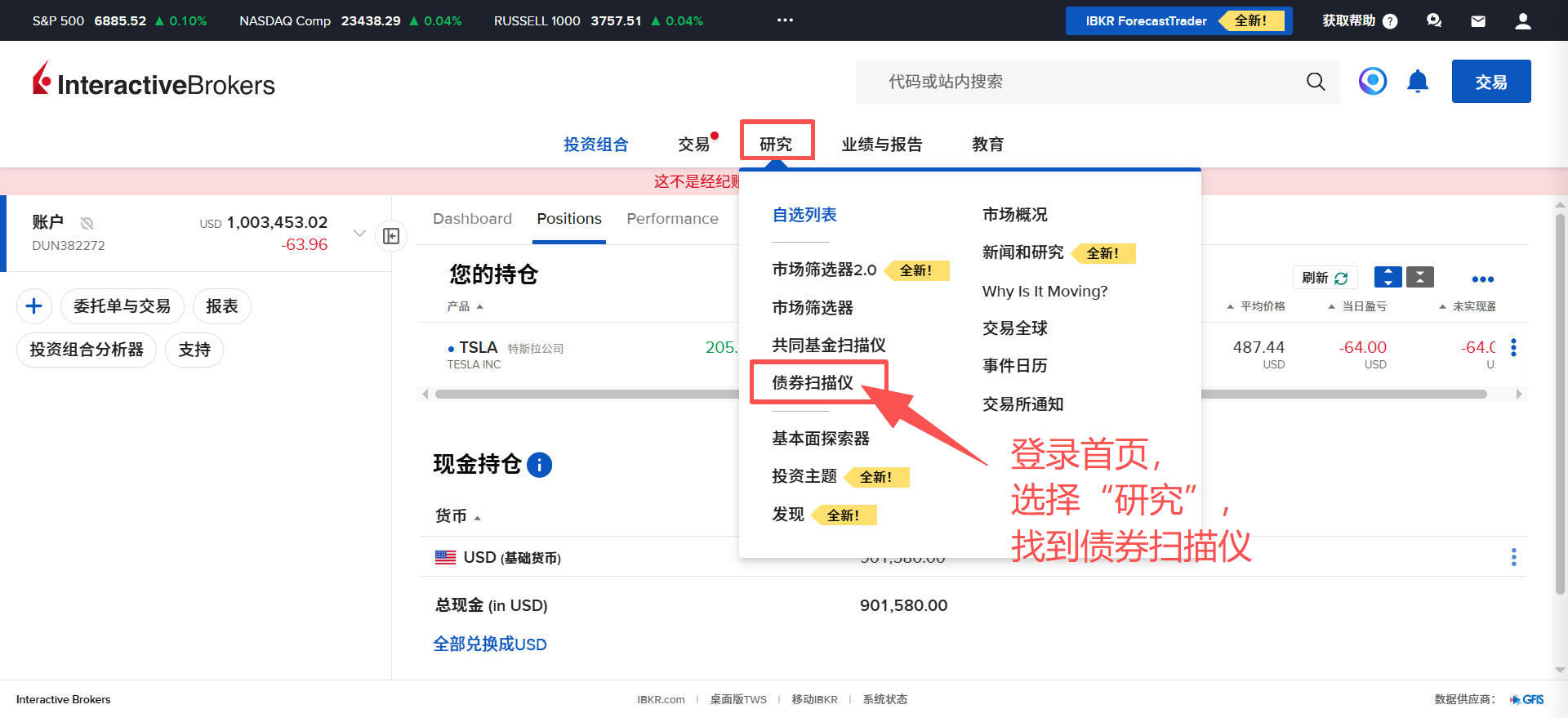
Task: Collapse all position rows
Action: click(x=1420, y=278)
